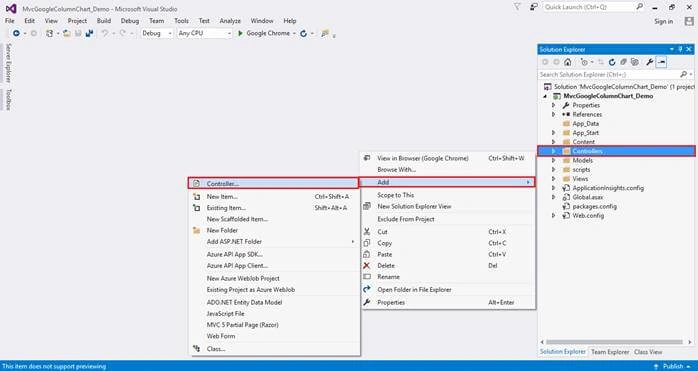This screenshot has height=371, width=698.
Task: Click the New Project toolbar icon
Action: click(x=49, y=33)
